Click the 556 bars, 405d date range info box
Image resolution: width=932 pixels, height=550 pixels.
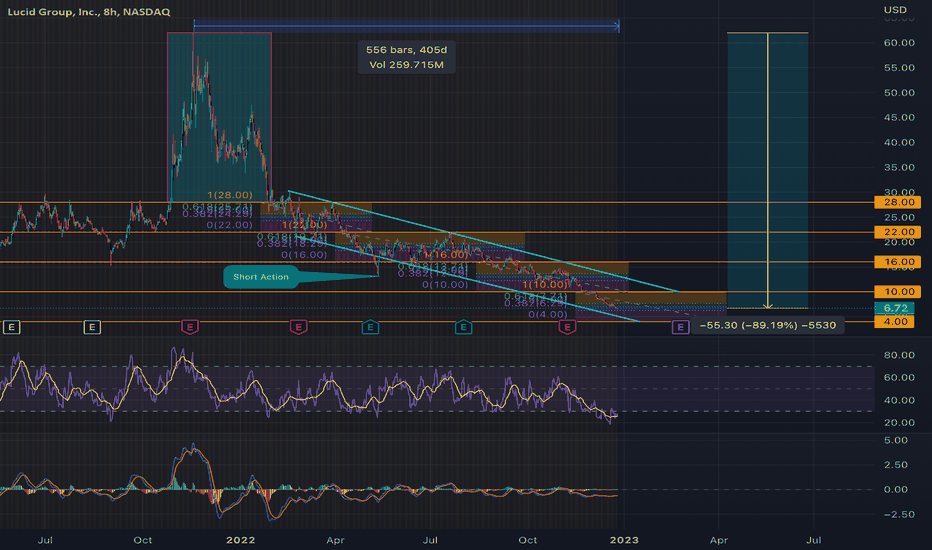click(407, 58)
